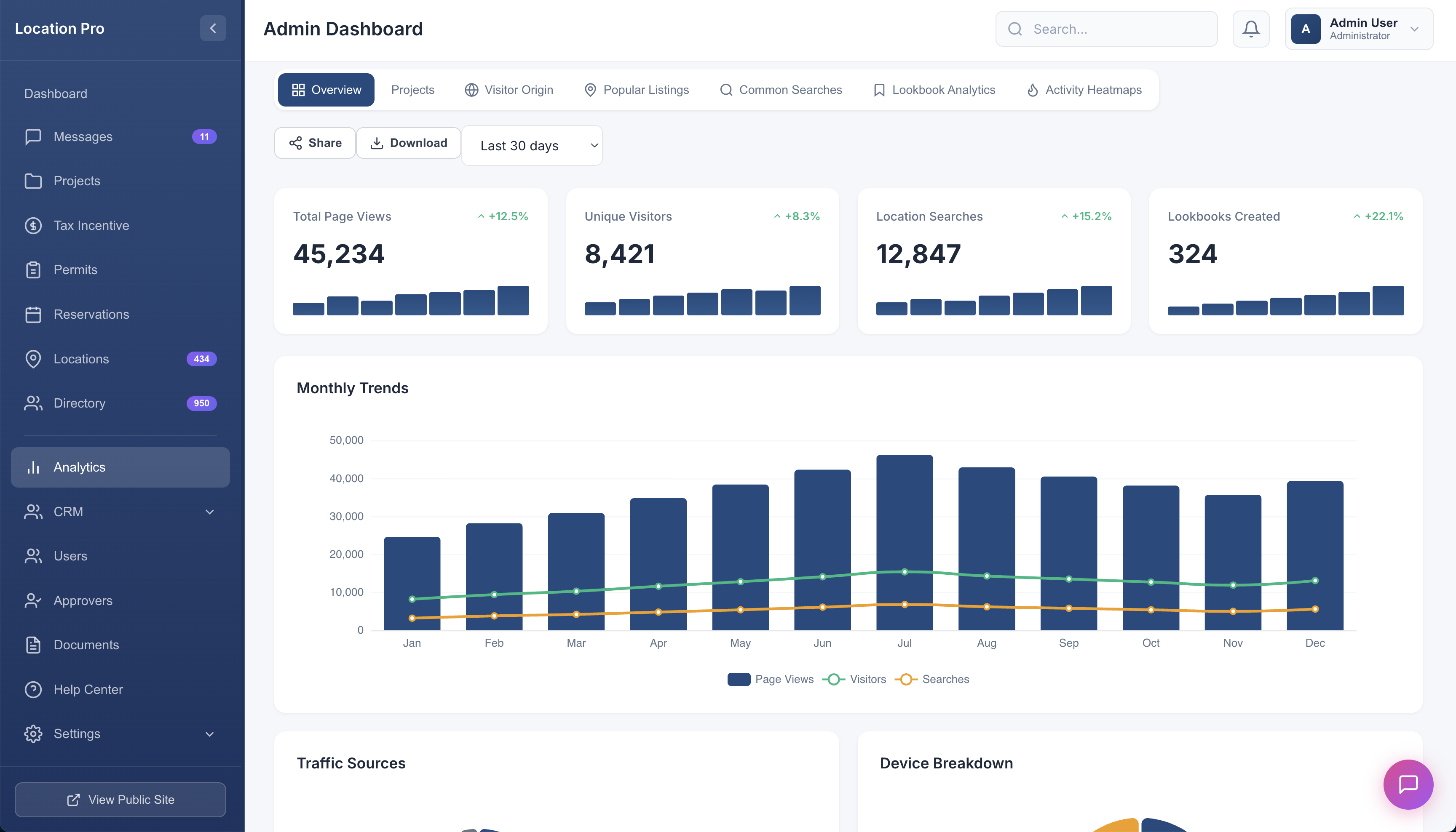Select the Overview tab
Image resolution: width=1456 pixels, height=832 pixels.
tap(326, 90)
